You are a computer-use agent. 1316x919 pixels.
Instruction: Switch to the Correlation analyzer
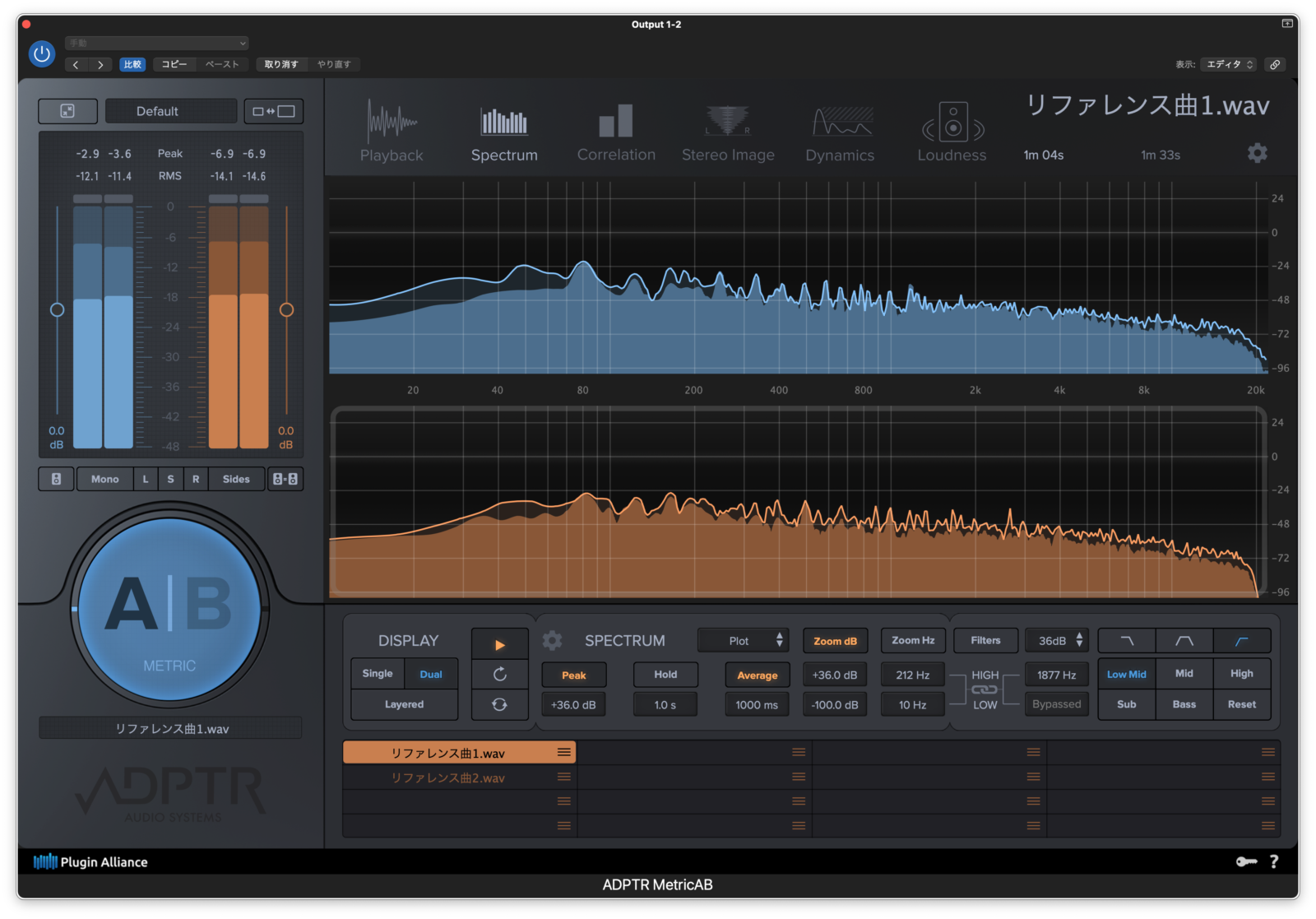coord(616,132)
